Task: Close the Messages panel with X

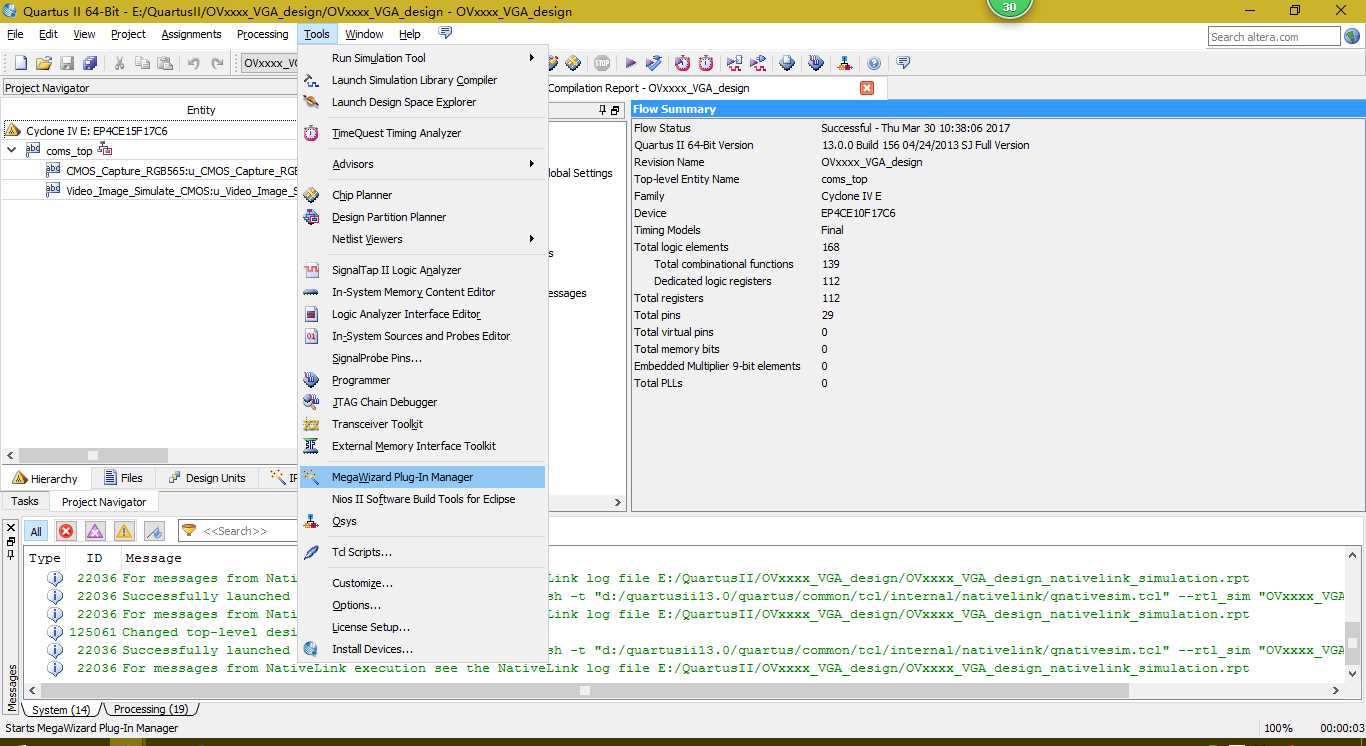Action: (x=11, y=527)
